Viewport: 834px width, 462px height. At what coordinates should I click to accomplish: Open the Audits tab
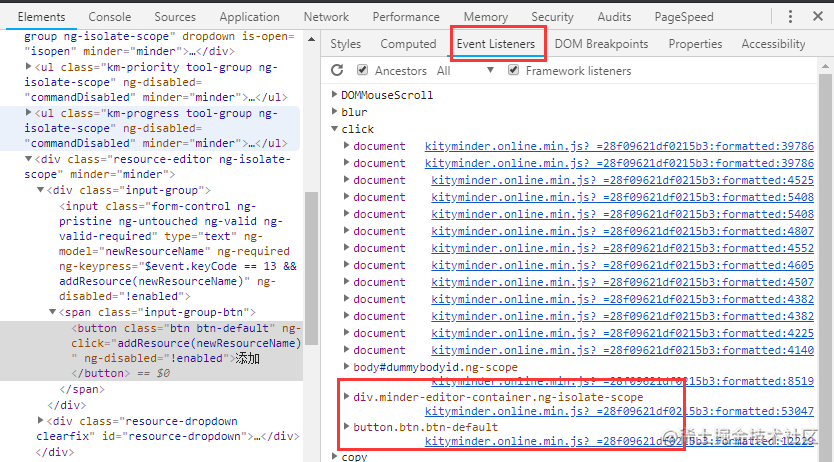pyautogui.click(x=614, y=17)
